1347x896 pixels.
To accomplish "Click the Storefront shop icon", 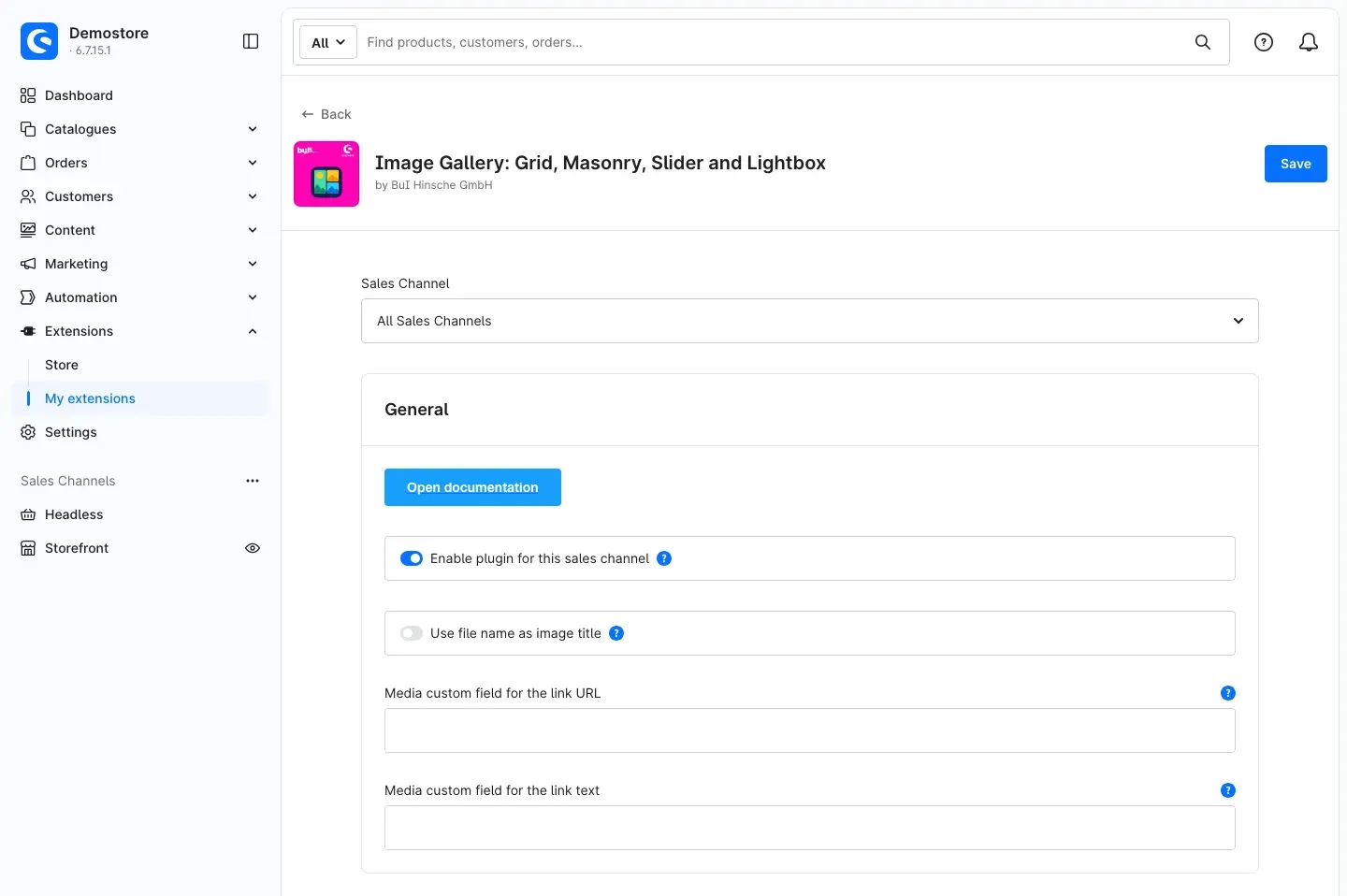I will click(28, 548).
